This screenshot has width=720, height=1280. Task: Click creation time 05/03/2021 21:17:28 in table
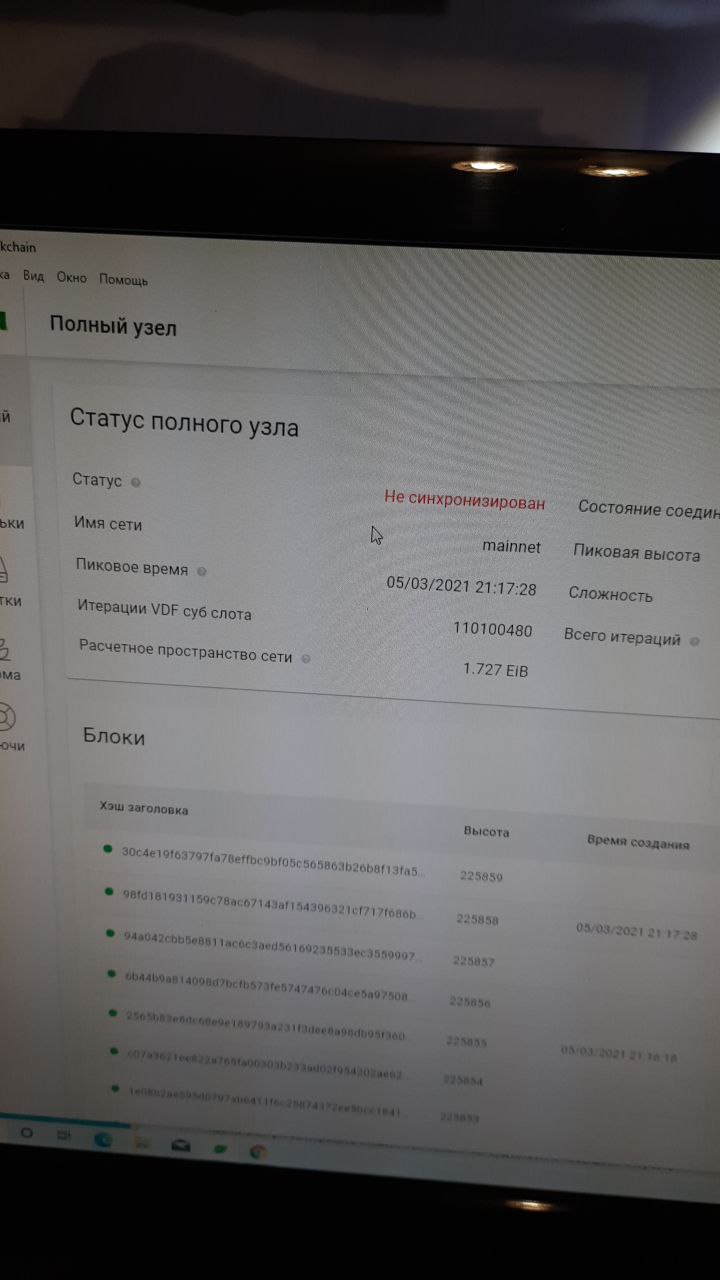[637, 931]
